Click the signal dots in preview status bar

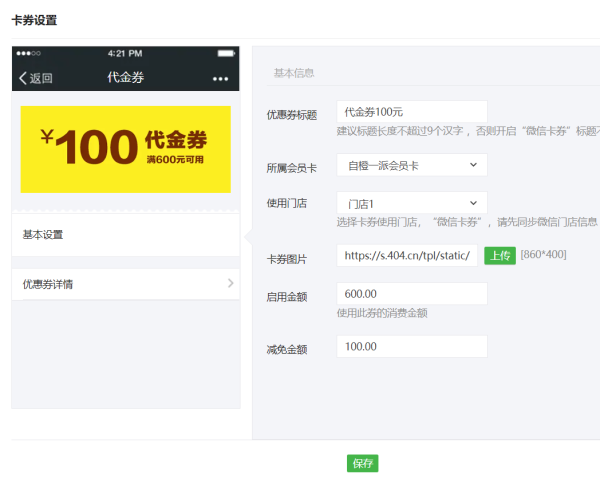(28, 53)
